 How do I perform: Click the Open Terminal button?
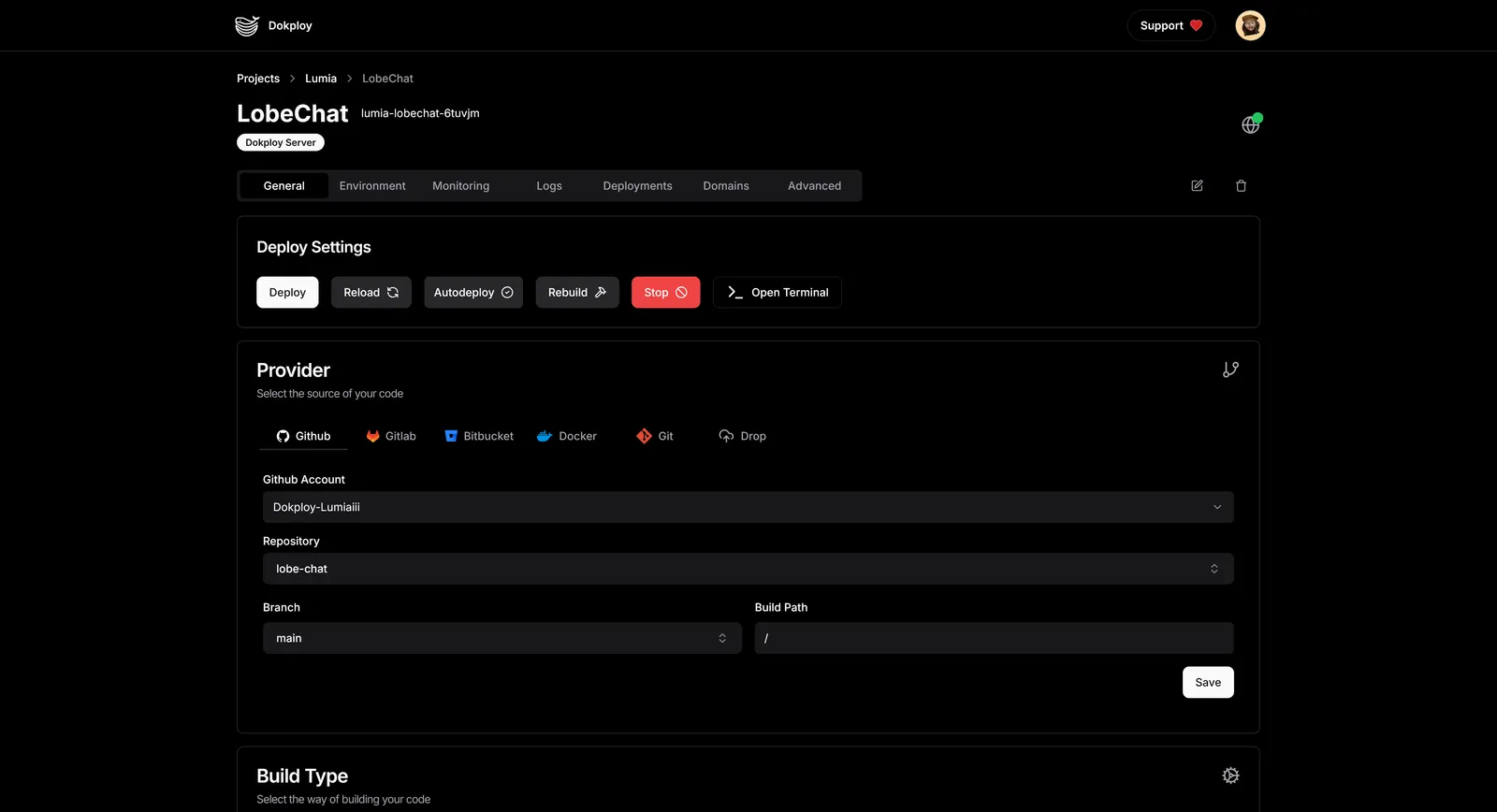[777, 293]
